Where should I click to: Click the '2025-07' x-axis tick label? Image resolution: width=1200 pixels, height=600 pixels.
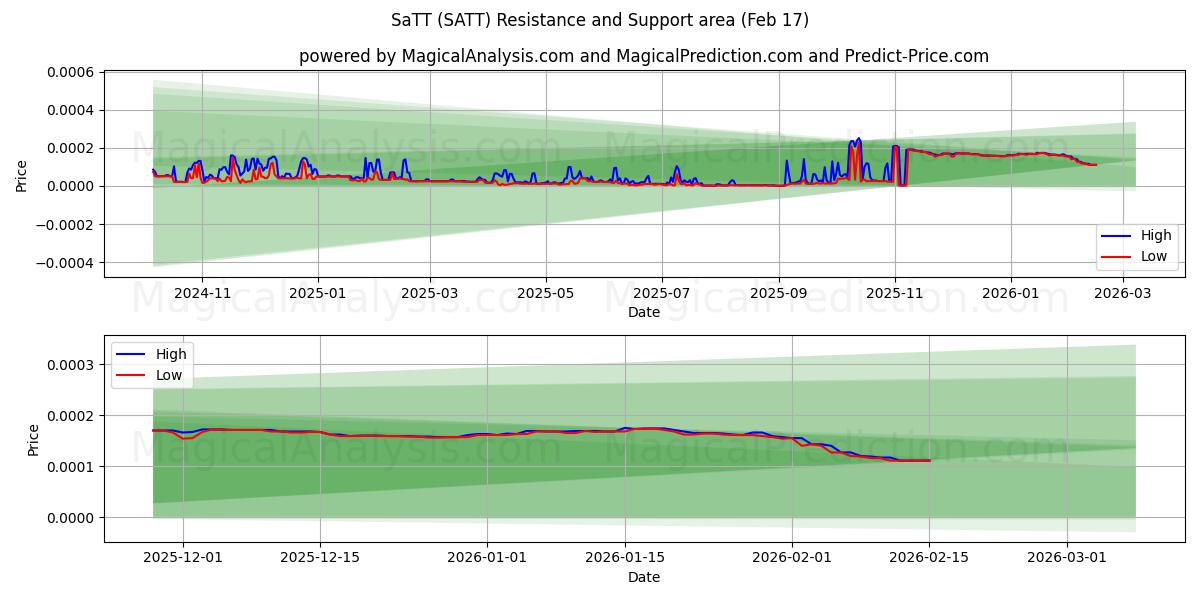click(662, 295)
